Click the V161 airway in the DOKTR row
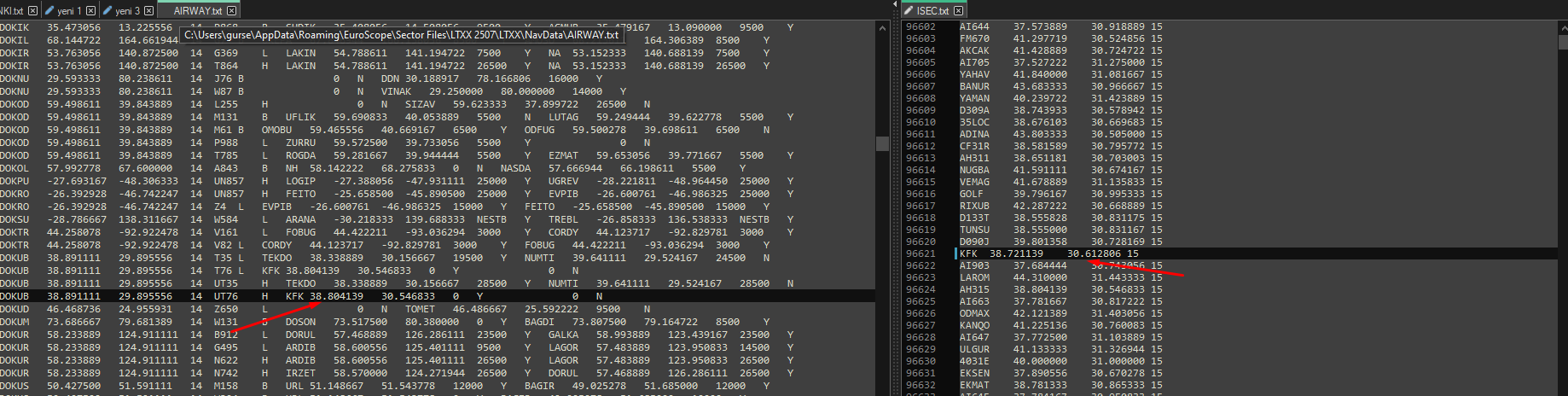Screen dimensions: 1568x396 click(226, 232)
